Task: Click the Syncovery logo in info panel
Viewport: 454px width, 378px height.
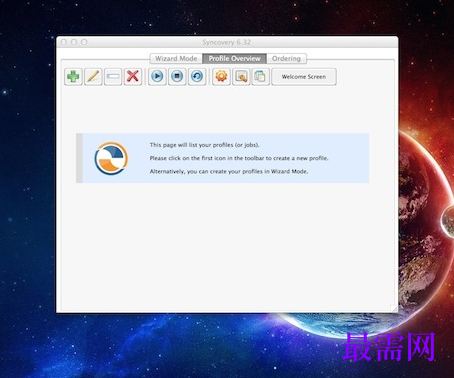Action: point(111,158)
